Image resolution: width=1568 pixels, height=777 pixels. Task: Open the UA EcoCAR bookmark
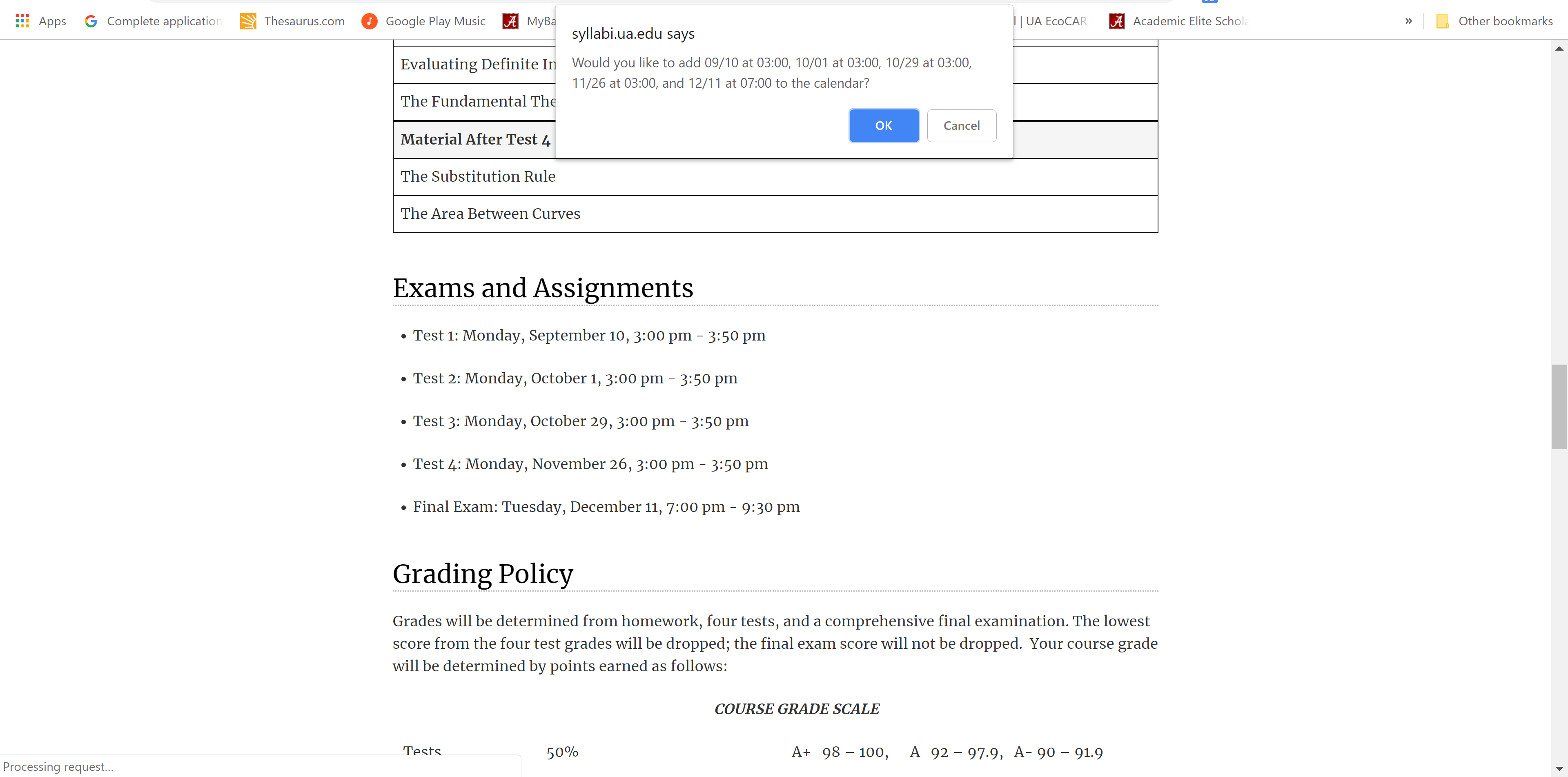(1056, 21)
